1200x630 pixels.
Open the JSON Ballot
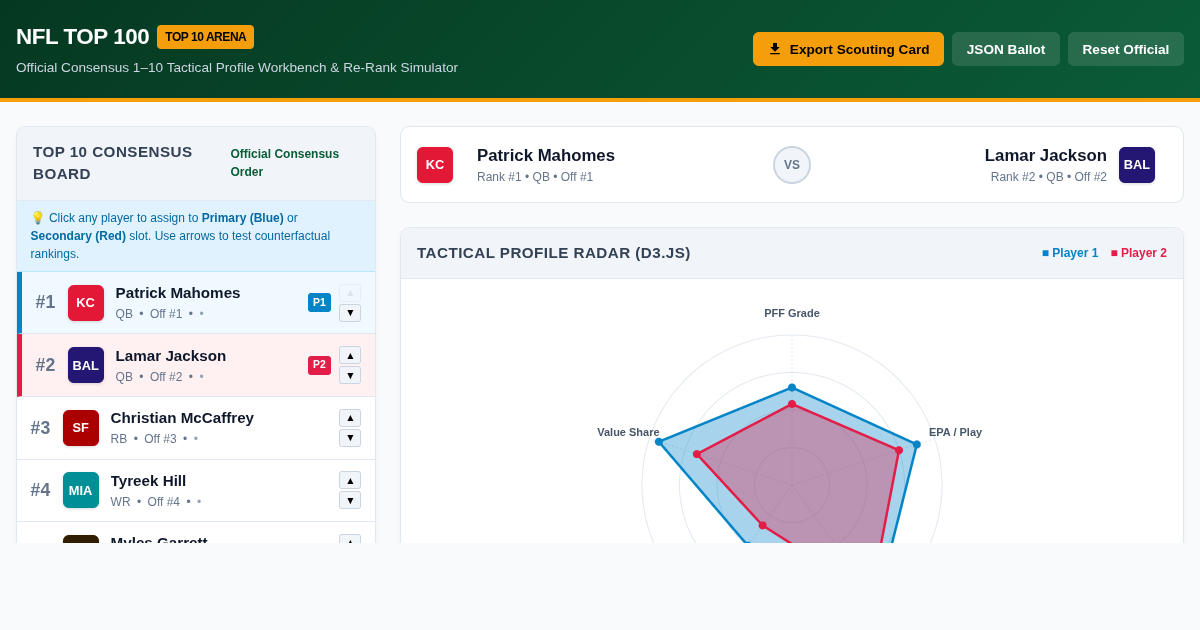[1006, 49]
